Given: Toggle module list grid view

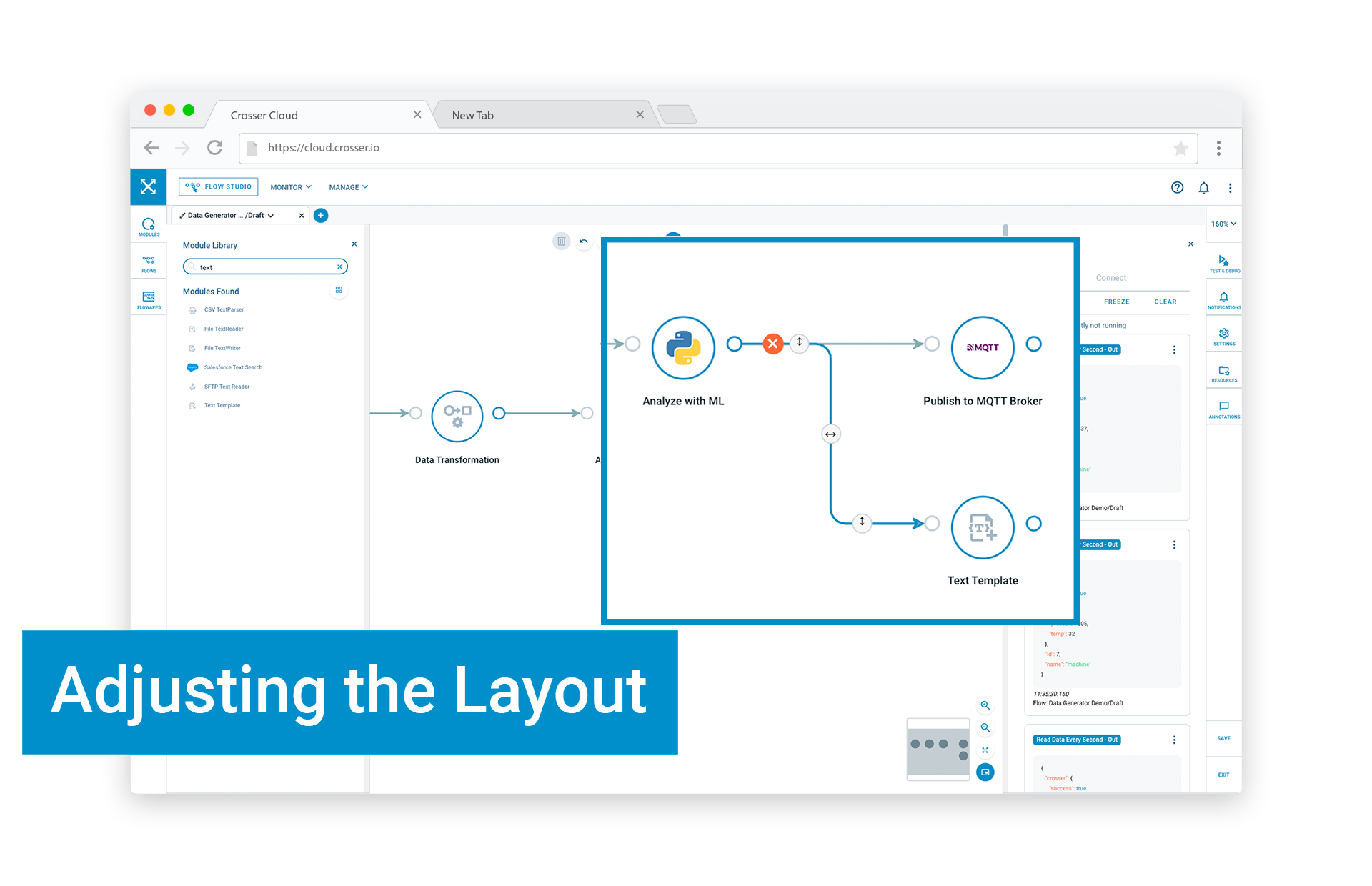Looking at the screenshot, I should tap(339, 290).
